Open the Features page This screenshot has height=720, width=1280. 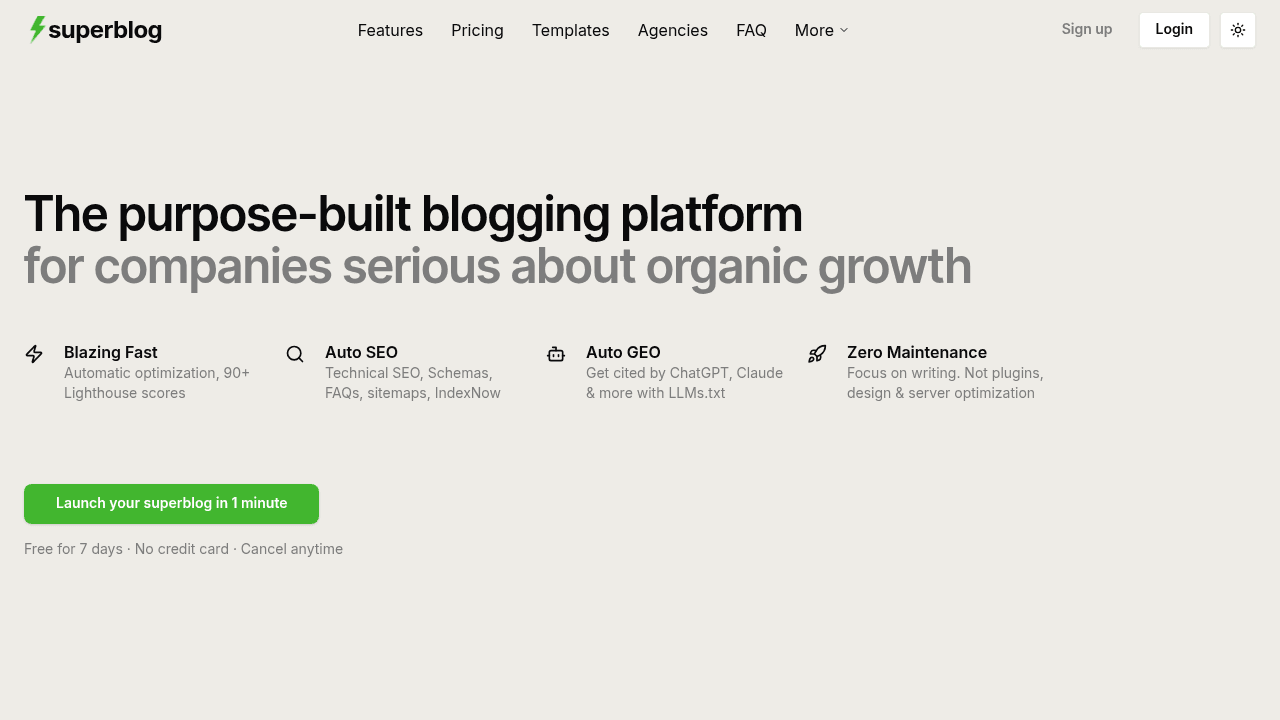coord(390,30)
